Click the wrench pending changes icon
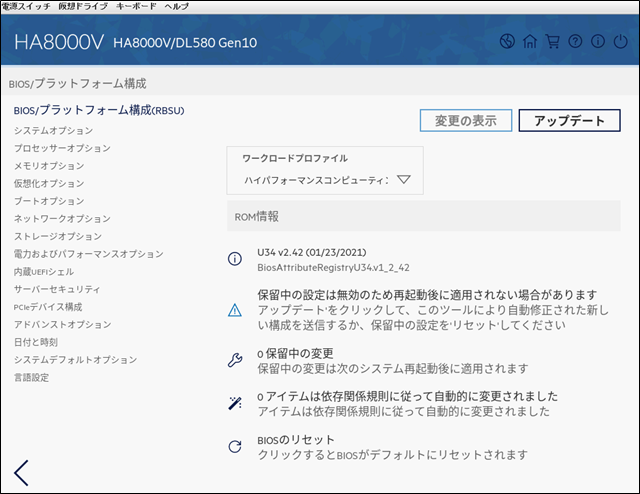The width and height of the screenshot is (640, 494). [236, 360]
